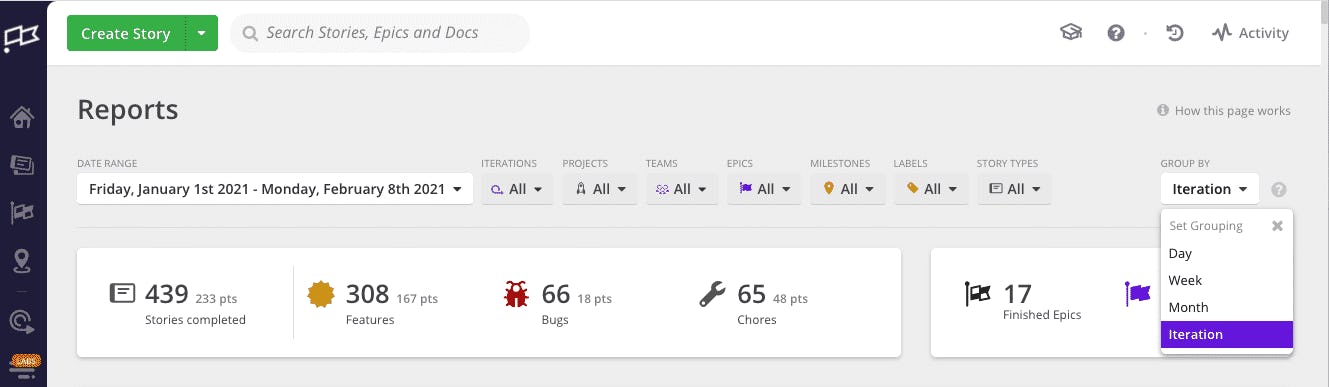The width and height of the screenshot is (1329, 387).
Task: Click the Create Story button
Action: pos(126,33)
